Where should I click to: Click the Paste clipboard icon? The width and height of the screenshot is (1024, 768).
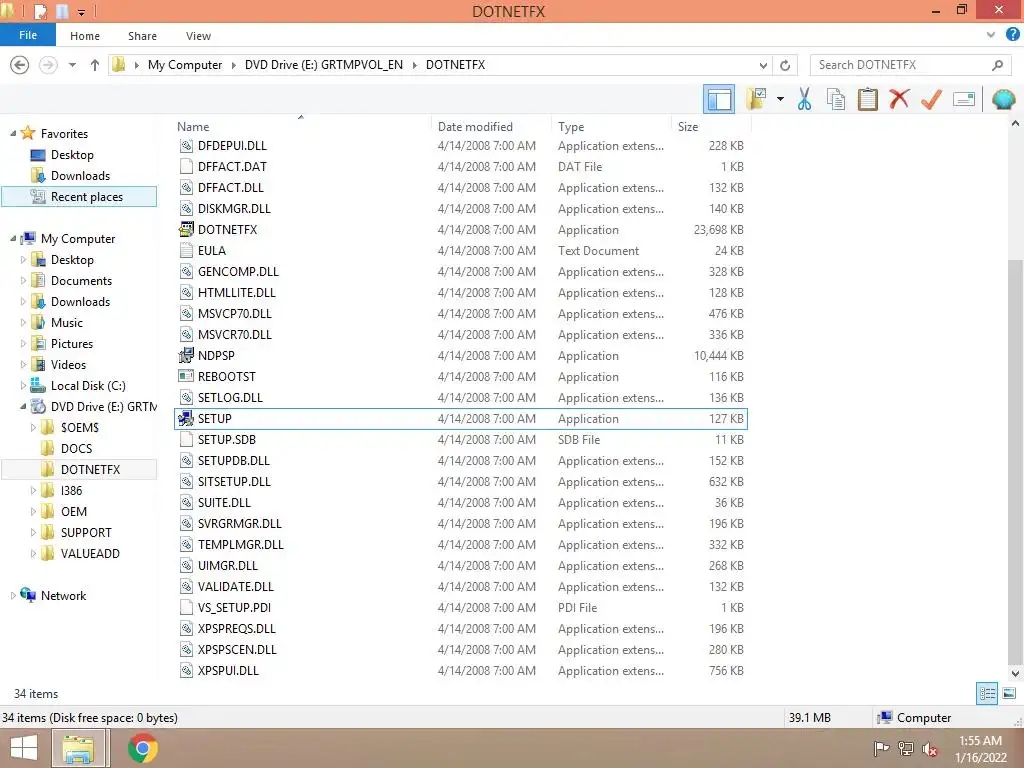click(x=867, y=99)
